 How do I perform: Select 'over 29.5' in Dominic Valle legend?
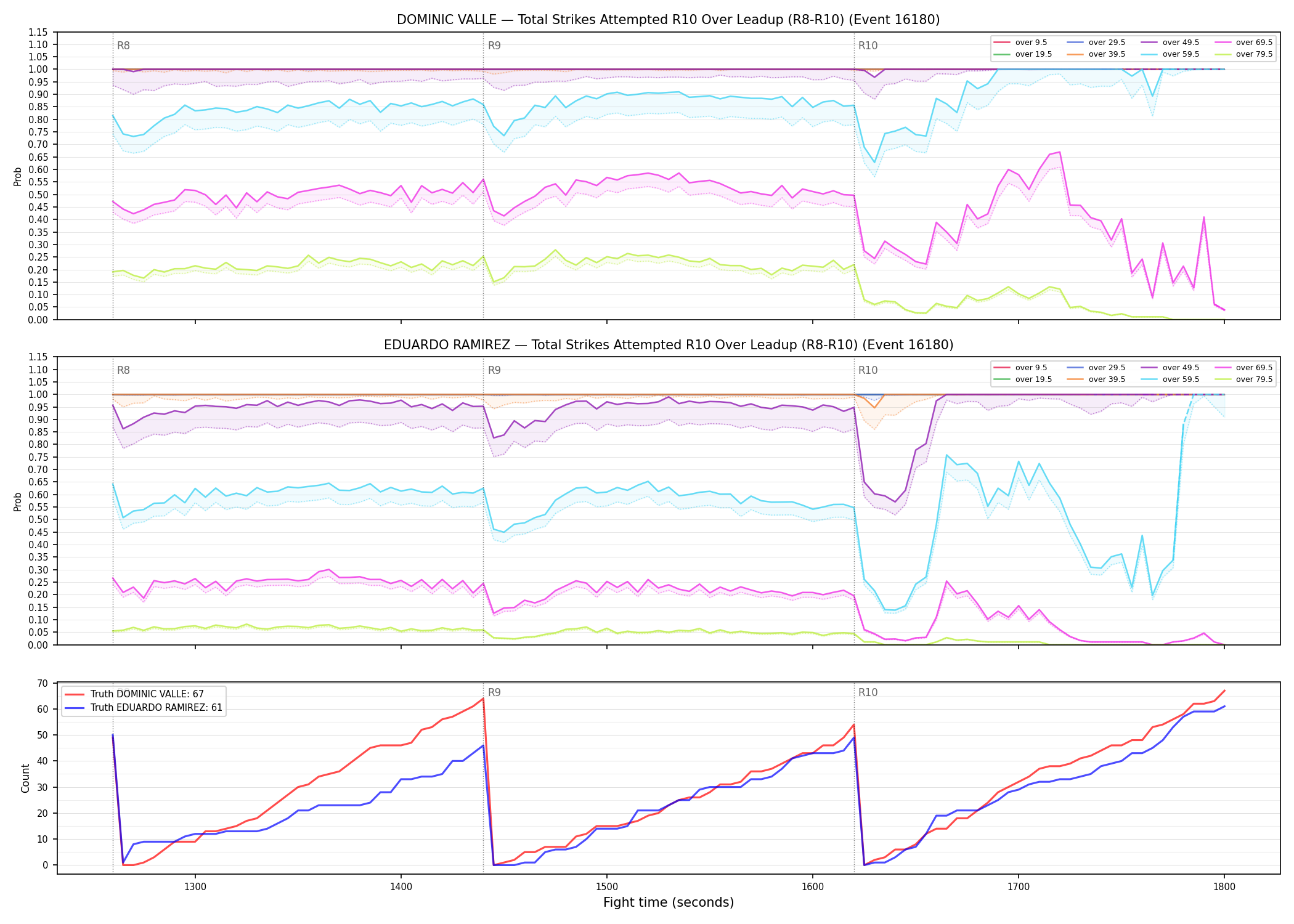click(1096, 43)
